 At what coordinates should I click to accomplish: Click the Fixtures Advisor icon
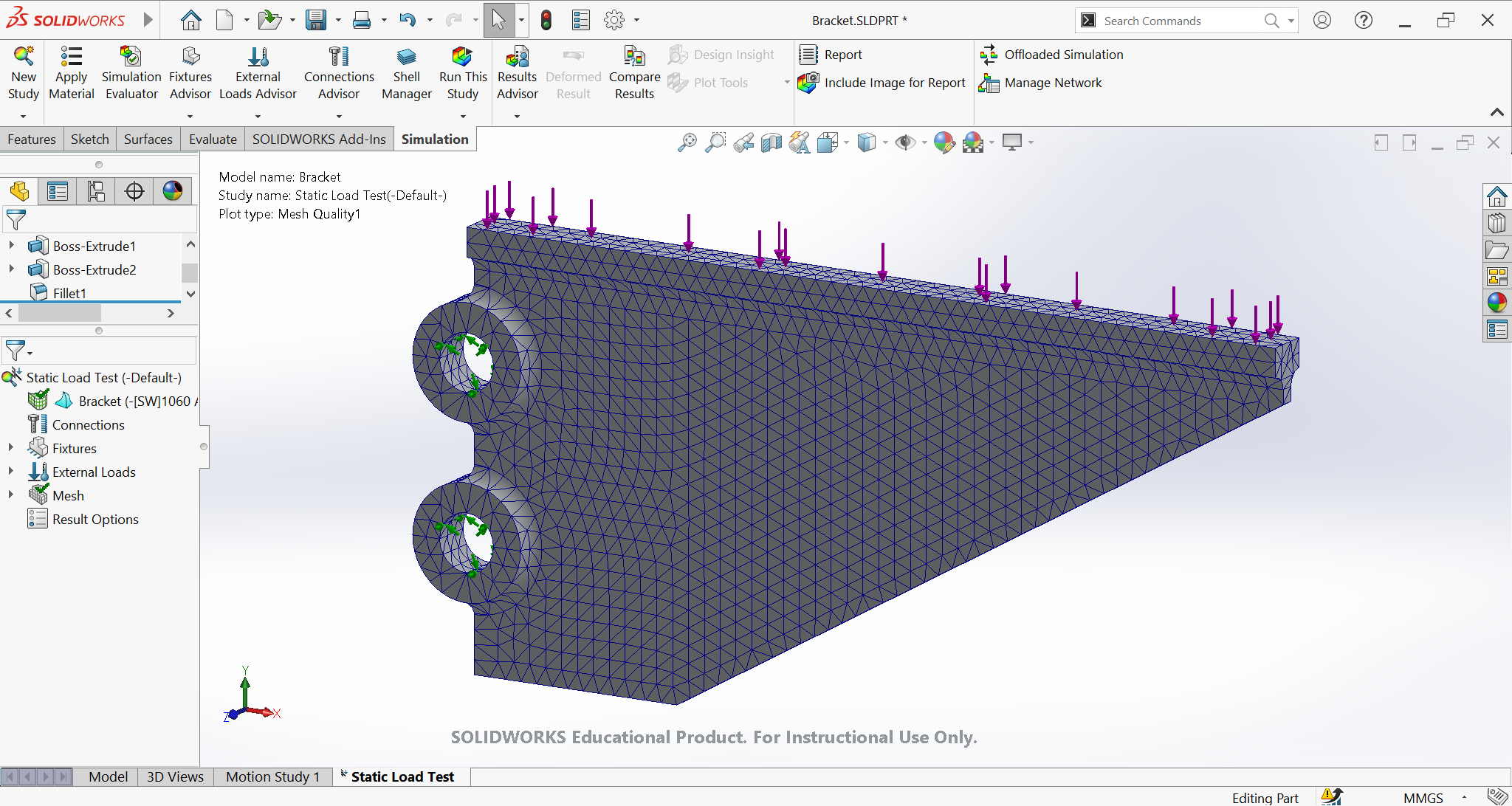(x=190, y=57)
